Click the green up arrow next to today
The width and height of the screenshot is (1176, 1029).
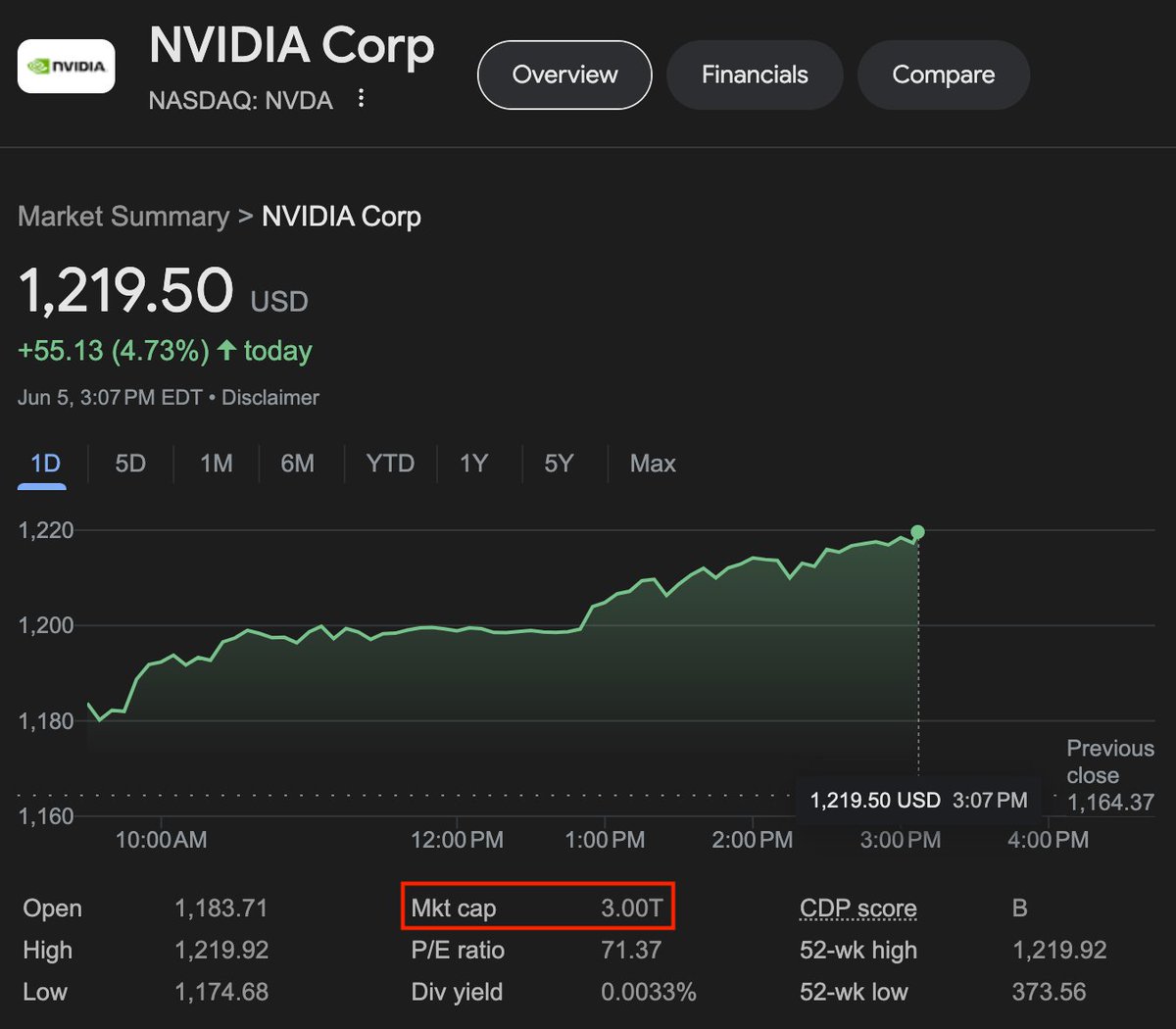226,350
